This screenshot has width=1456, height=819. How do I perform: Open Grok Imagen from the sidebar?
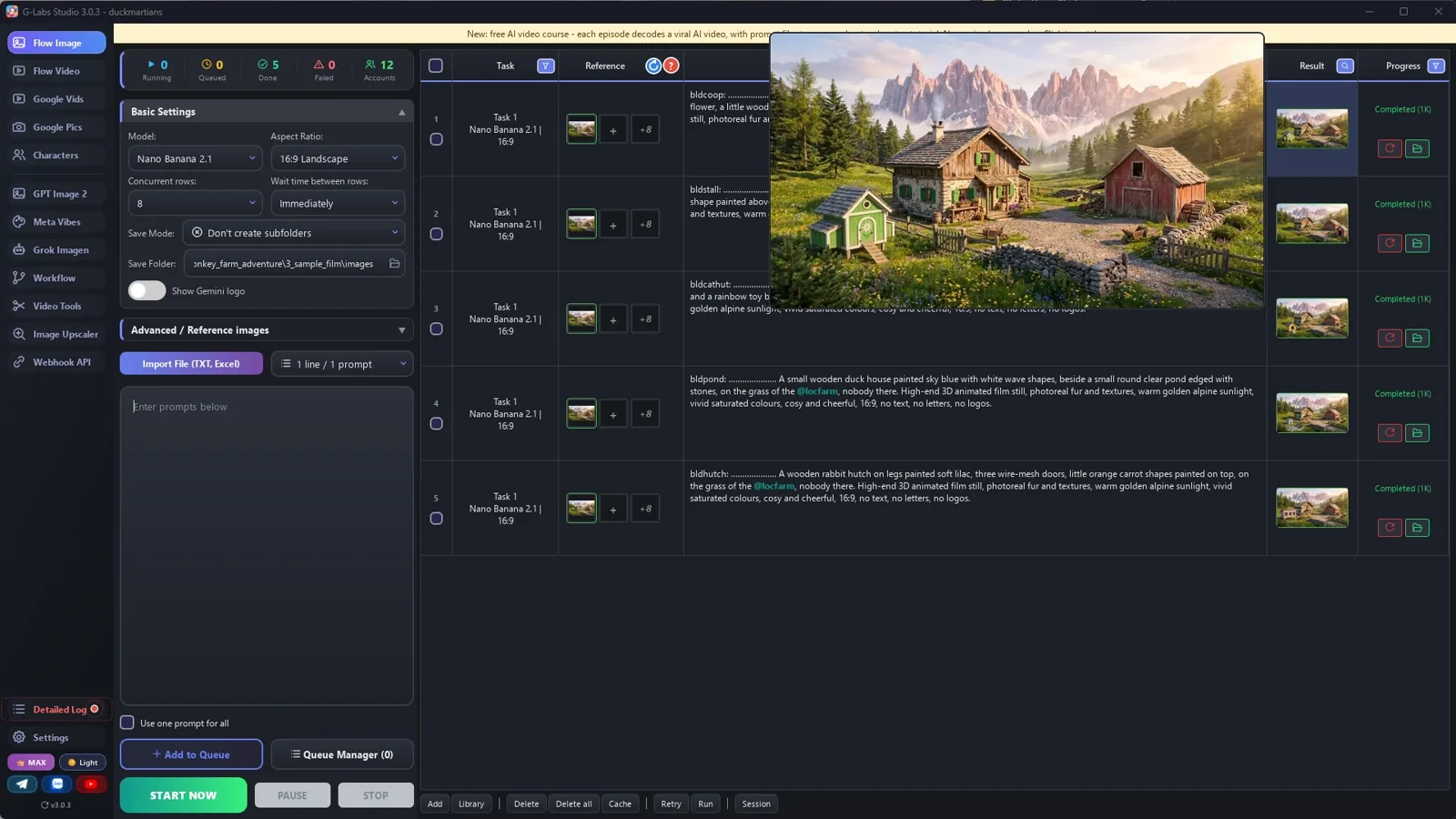pyautogui.click(x=56, y=249)
